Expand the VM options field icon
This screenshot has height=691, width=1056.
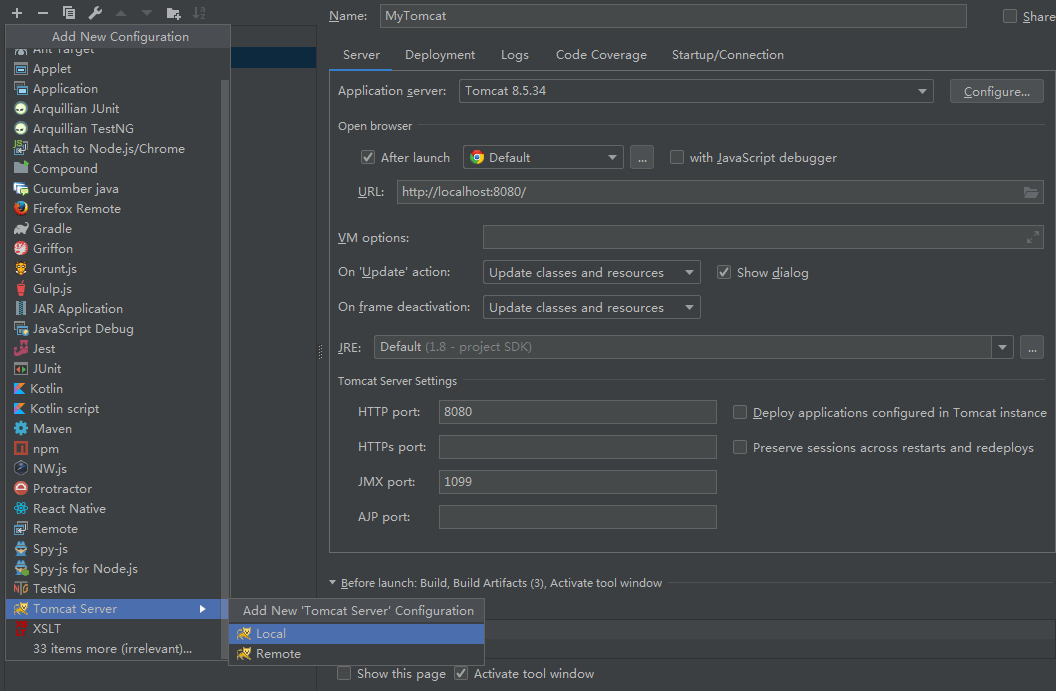pos(1032,238)
